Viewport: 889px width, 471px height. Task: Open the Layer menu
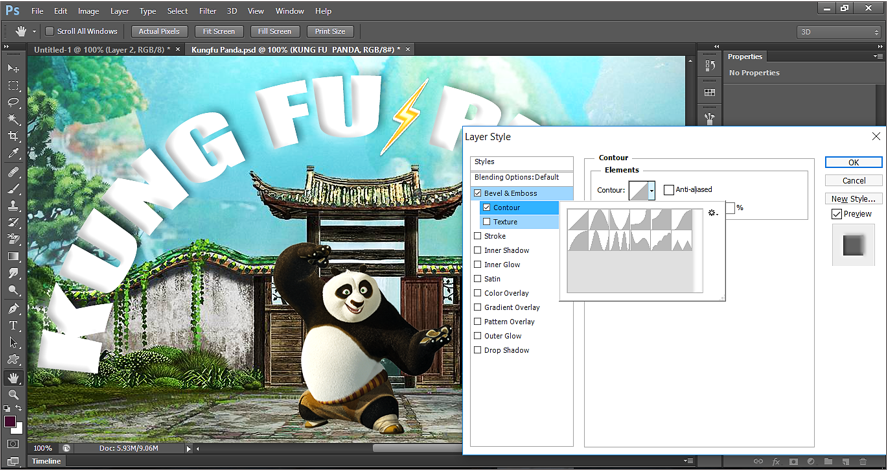(x=119, y=11)
